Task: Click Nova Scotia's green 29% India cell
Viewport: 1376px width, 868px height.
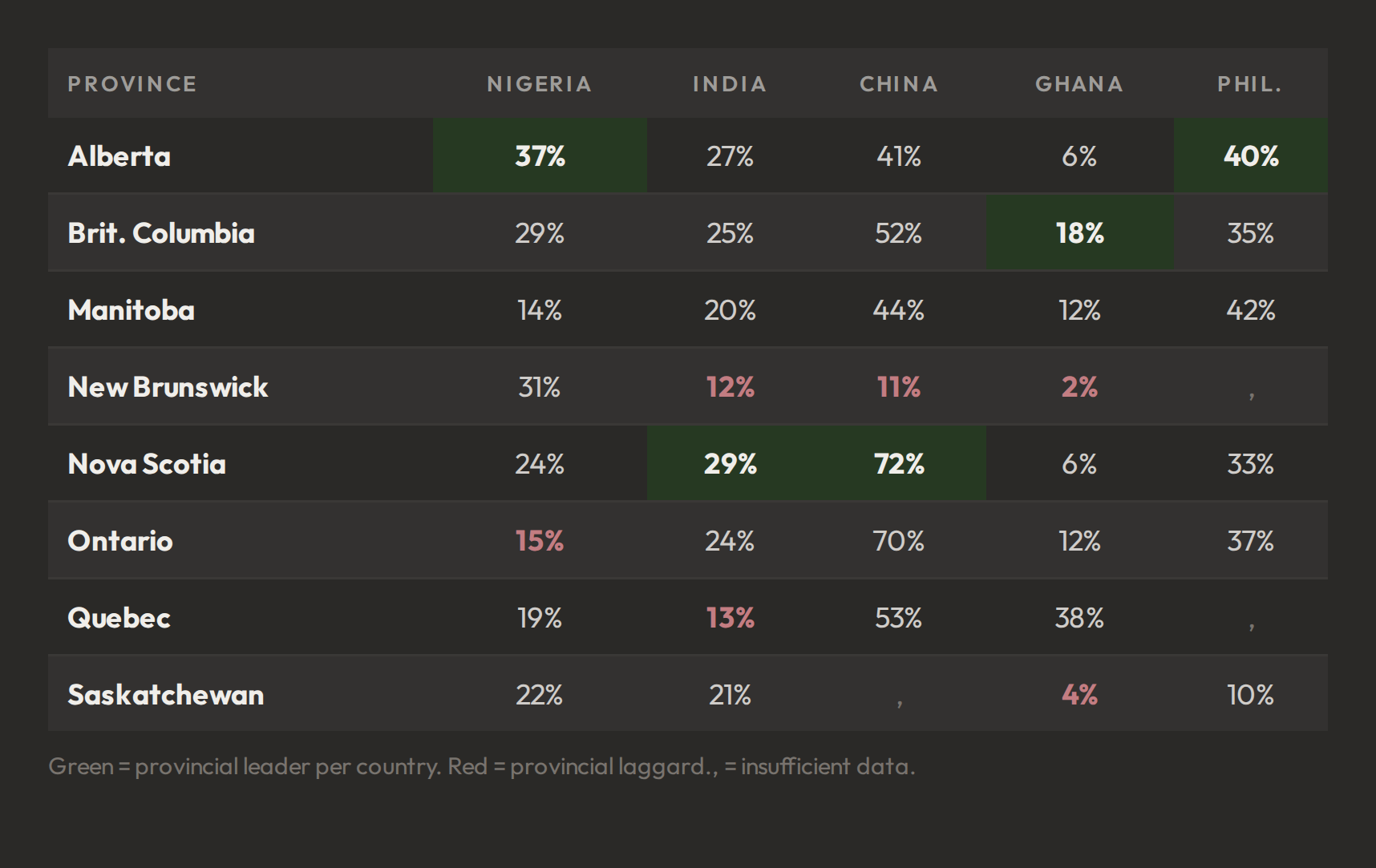Action: coord(730,463)
